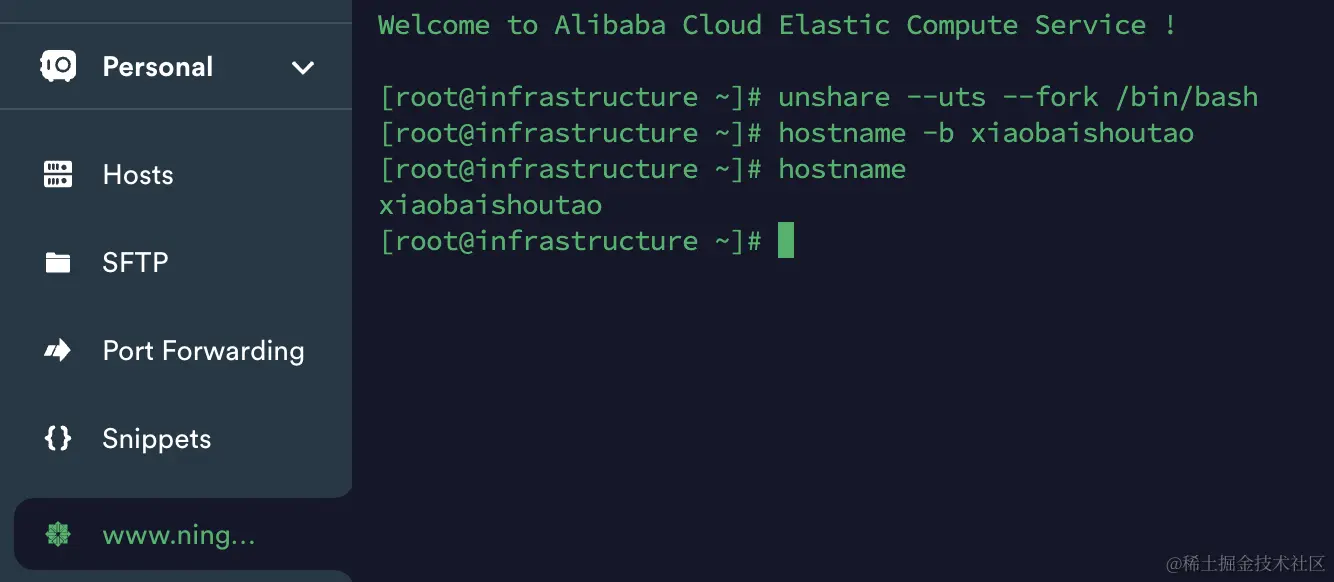
Task: Click the SFTP folder icon
Action: pyautogui.click(x=58, y=263)
